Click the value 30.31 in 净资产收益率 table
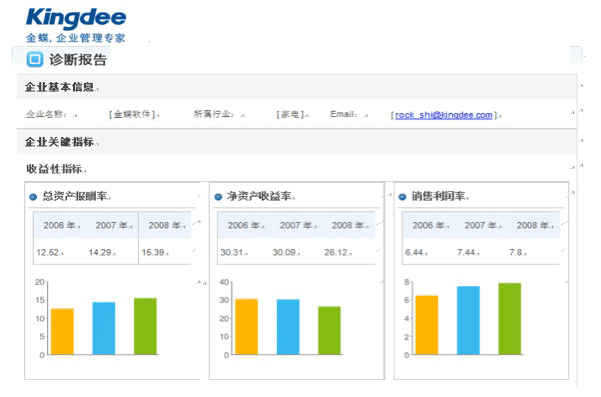The image size is (601, 397). pos(232,253)
